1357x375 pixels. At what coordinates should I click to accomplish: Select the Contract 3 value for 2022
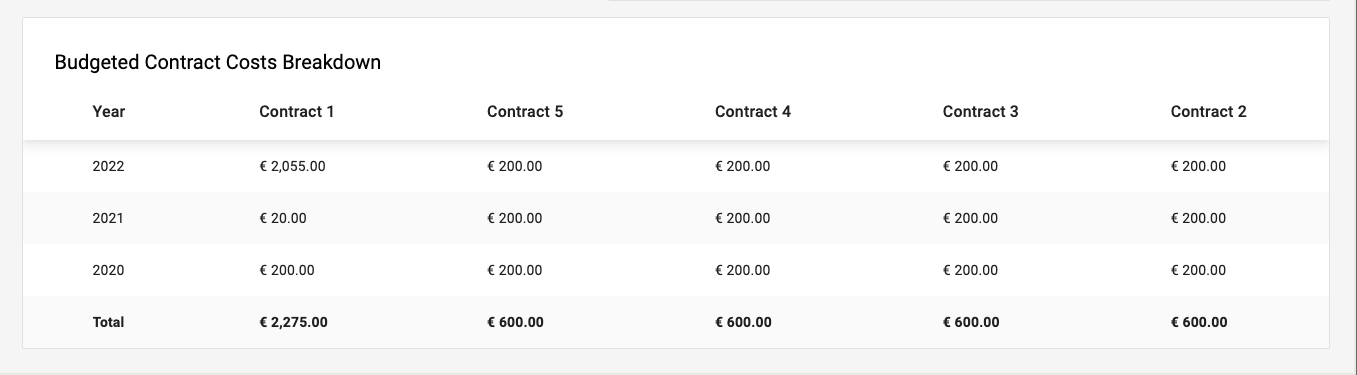click(970, 166)
